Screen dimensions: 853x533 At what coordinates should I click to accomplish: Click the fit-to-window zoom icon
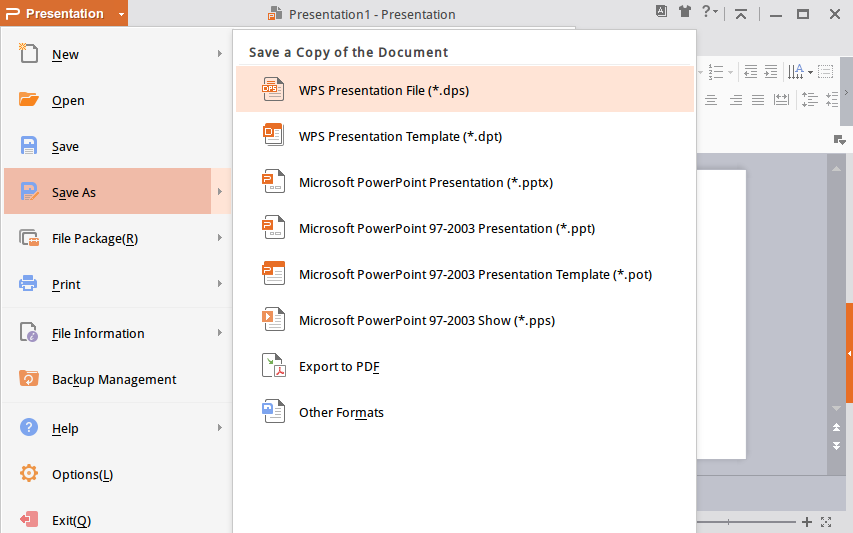[x=826, y=522]
